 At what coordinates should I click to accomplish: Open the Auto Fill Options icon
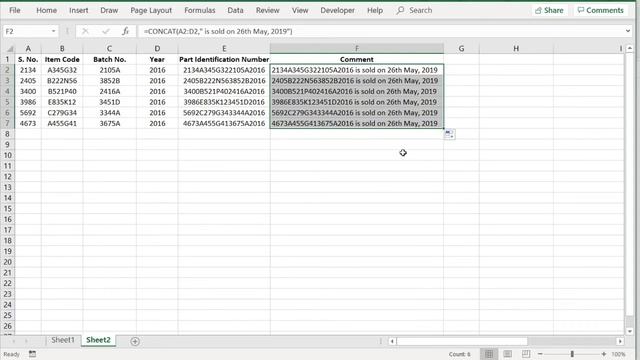click(449, 134)
